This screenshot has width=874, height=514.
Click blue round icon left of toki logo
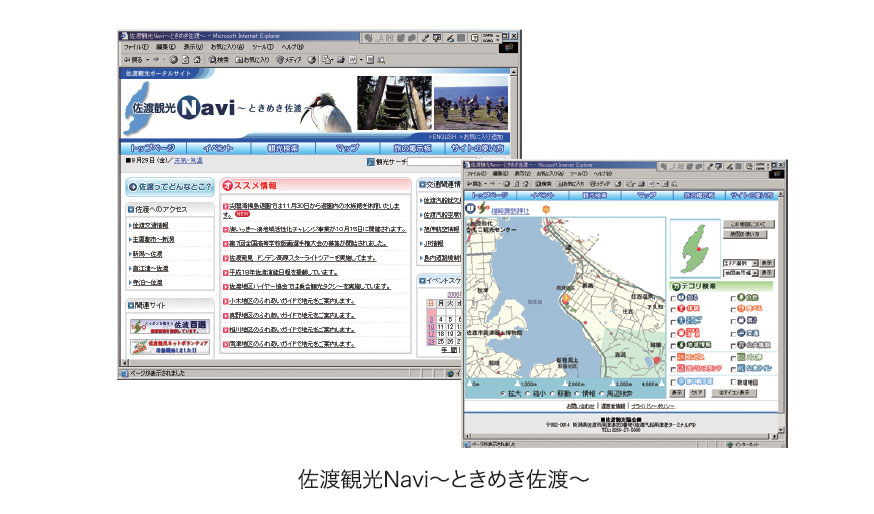pyautogui.click(x=470, y=208)
